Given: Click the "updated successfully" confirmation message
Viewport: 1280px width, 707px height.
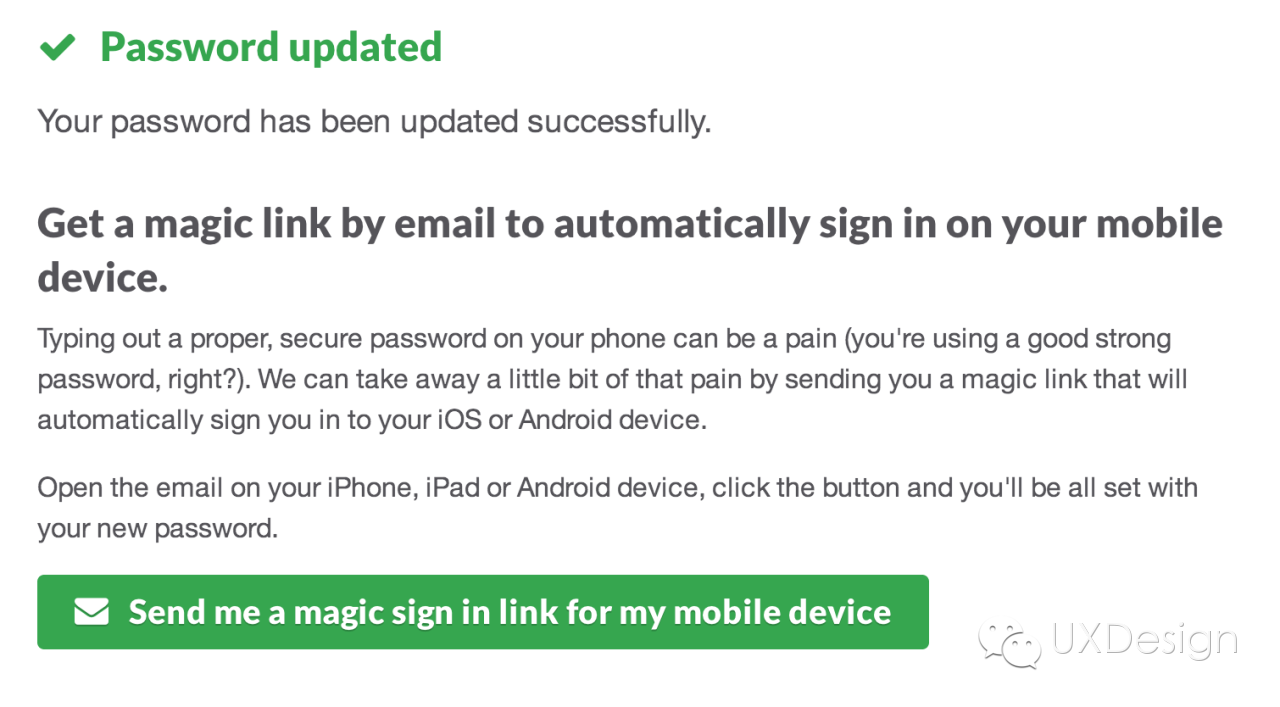Looking at the screenshot, I should [x=554, y=122].
